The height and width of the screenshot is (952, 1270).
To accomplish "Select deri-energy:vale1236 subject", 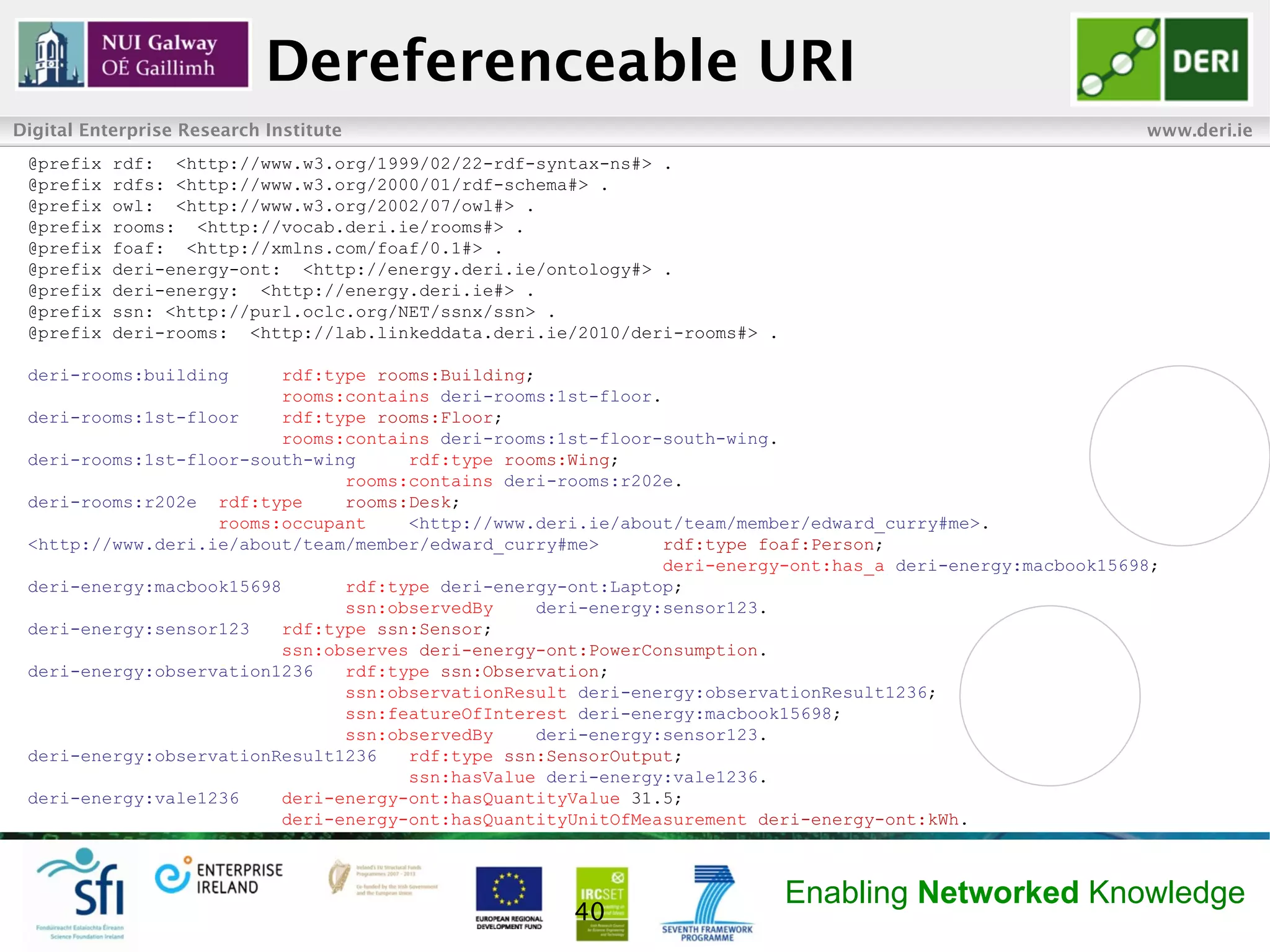I will tap(133, 798).
